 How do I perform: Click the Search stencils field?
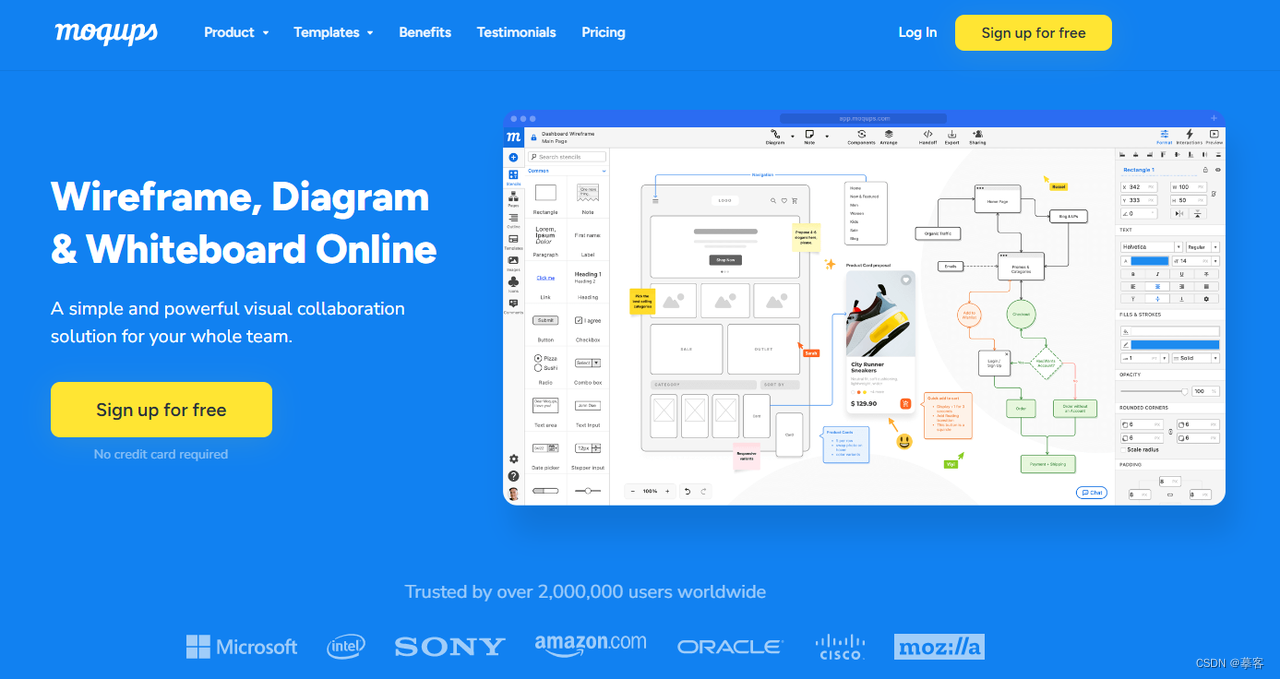point(567,157)
